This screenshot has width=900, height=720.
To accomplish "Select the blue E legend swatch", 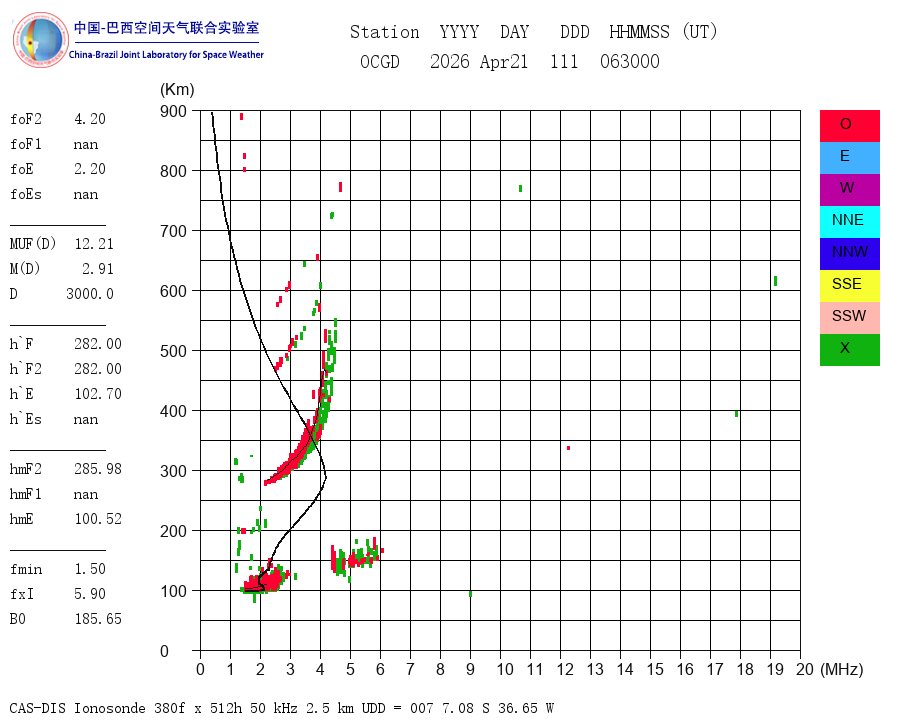I will (849, 158).
